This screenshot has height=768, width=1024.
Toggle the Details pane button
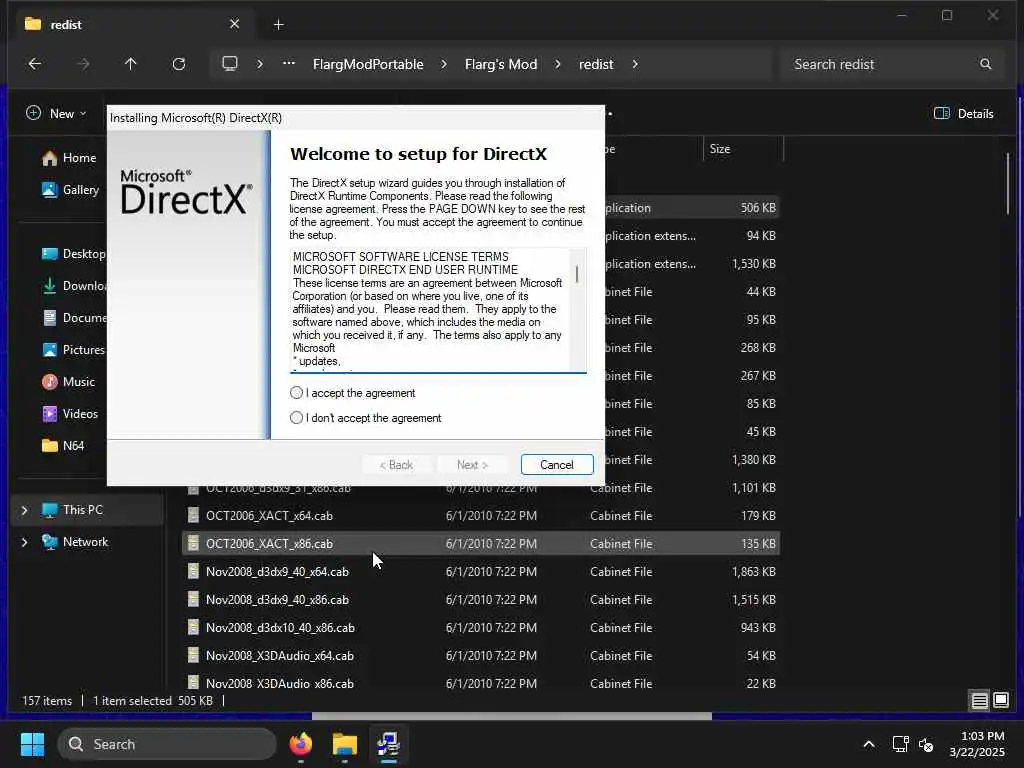[964, 114]
